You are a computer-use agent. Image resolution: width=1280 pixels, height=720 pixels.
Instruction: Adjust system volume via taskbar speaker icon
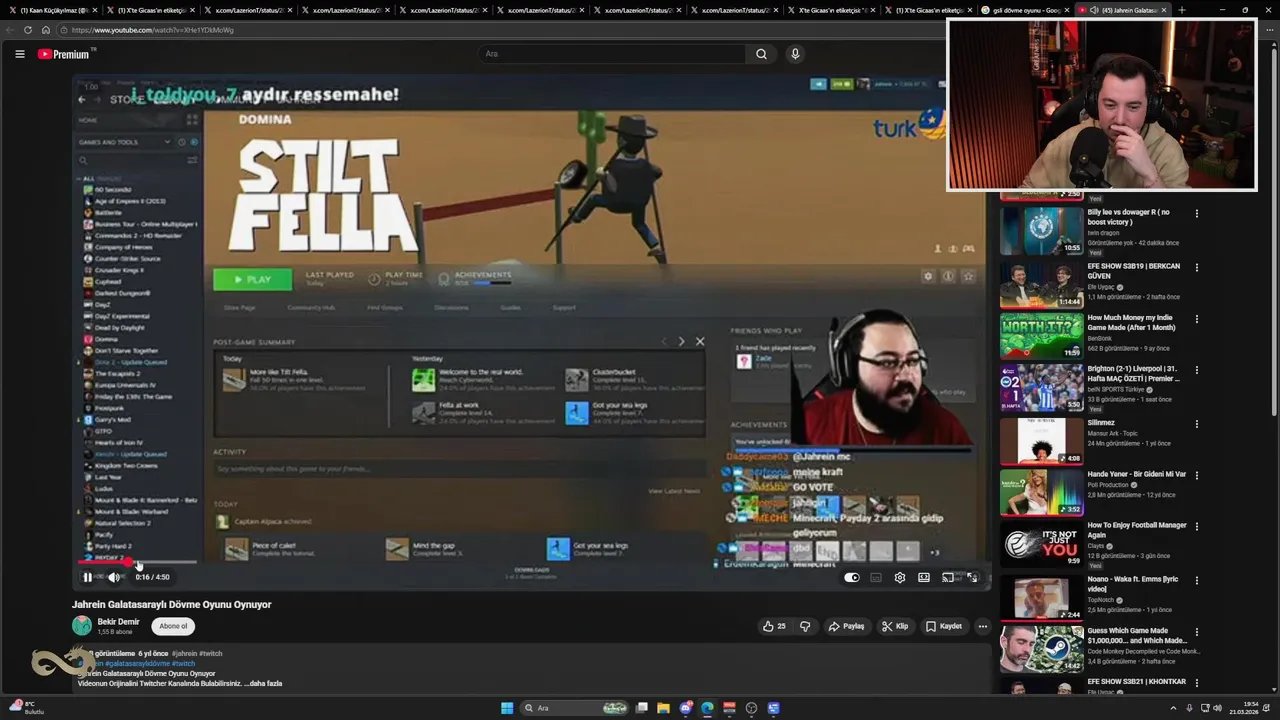tap(1217, 708)
